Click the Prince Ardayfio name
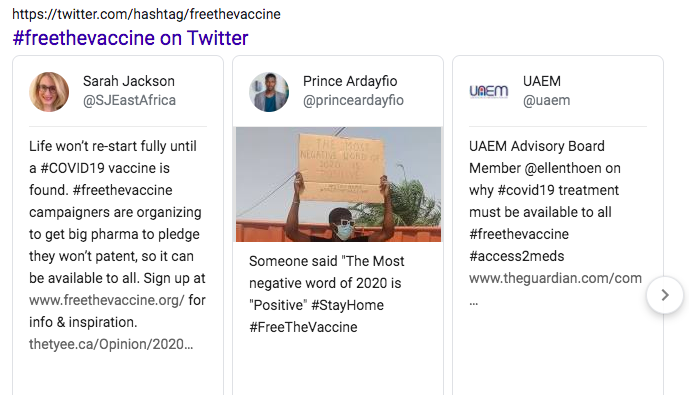The width and height of the screenshot is (689, 395). [x=350, y=81]
